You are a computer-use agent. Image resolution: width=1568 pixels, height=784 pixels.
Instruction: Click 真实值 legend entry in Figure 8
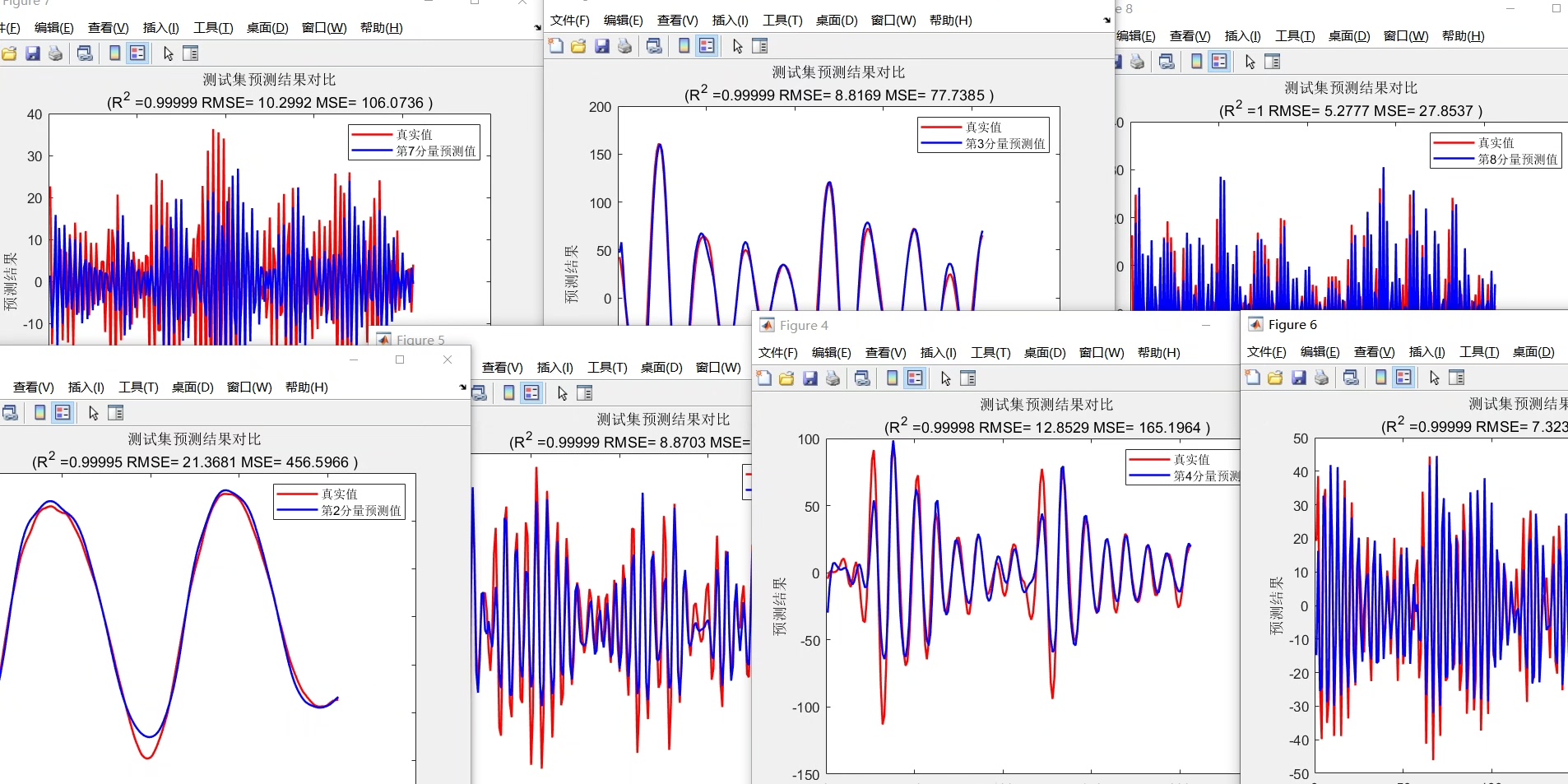point(1474,143)
